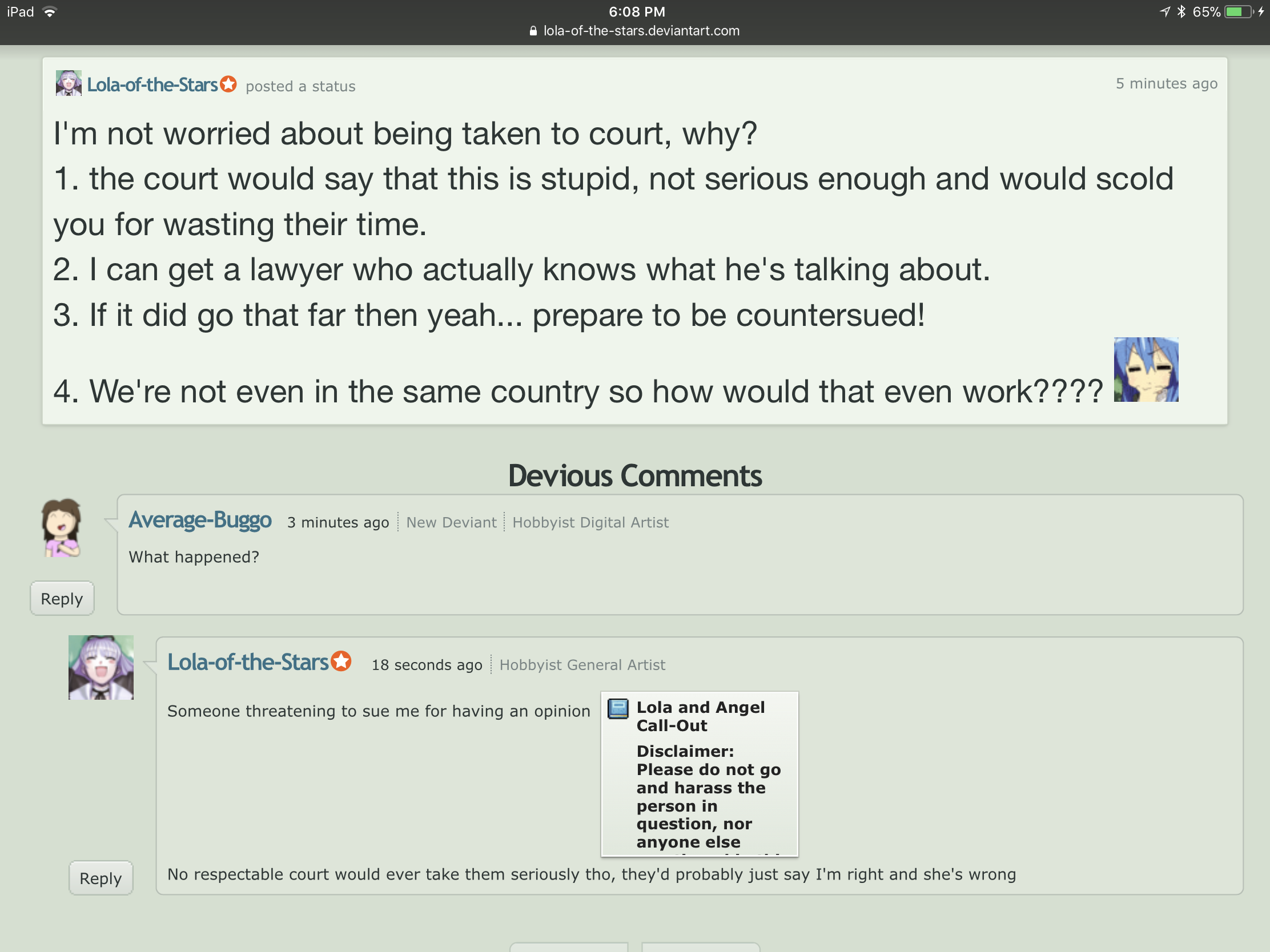Screen dimensions: 1270x952
Task: Reply to Average-Buggo's comment
Action: pyautogui.click(x=62, y=599)
